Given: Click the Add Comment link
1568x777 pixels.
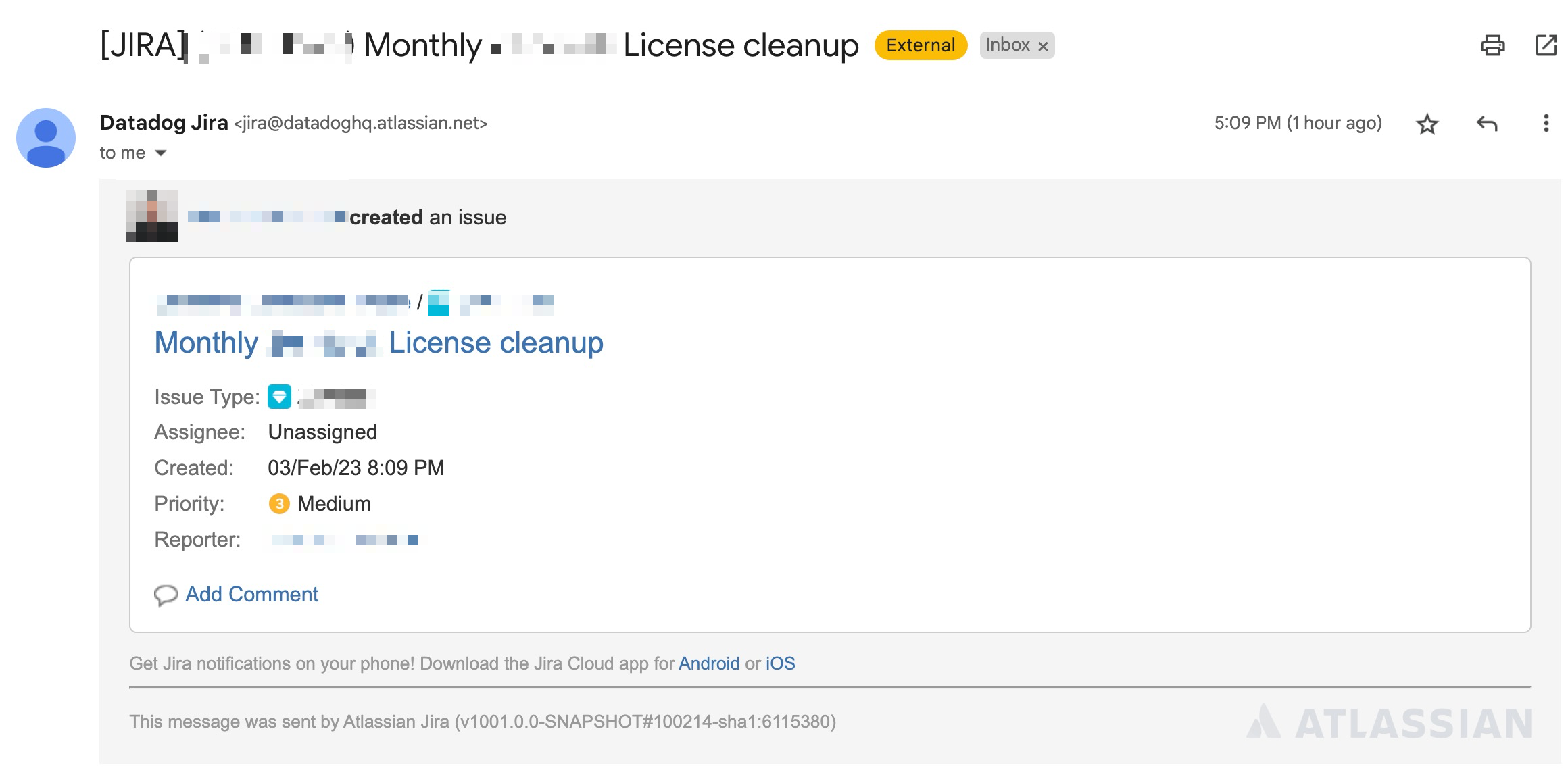Looking at the screenshot, I should [x=251, y=594].
